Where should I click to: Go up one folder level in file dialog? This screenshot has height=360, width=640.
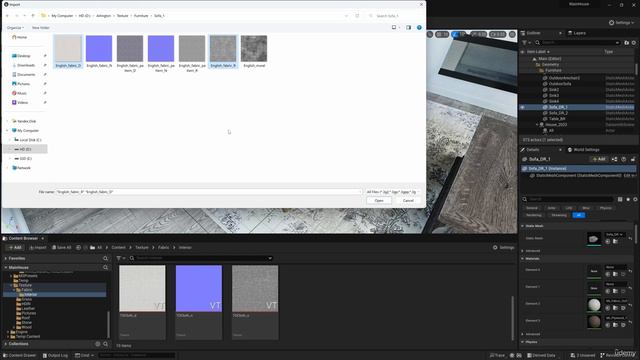pyautogui.click(x=33, y=16)
